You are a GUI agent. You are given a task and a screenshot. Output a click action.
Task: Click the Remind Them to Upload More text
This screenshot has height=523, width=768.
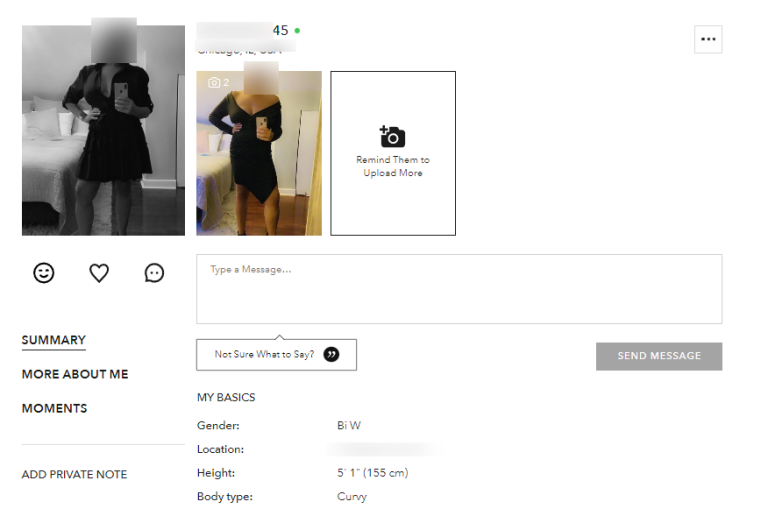click(x=393, y=166)
